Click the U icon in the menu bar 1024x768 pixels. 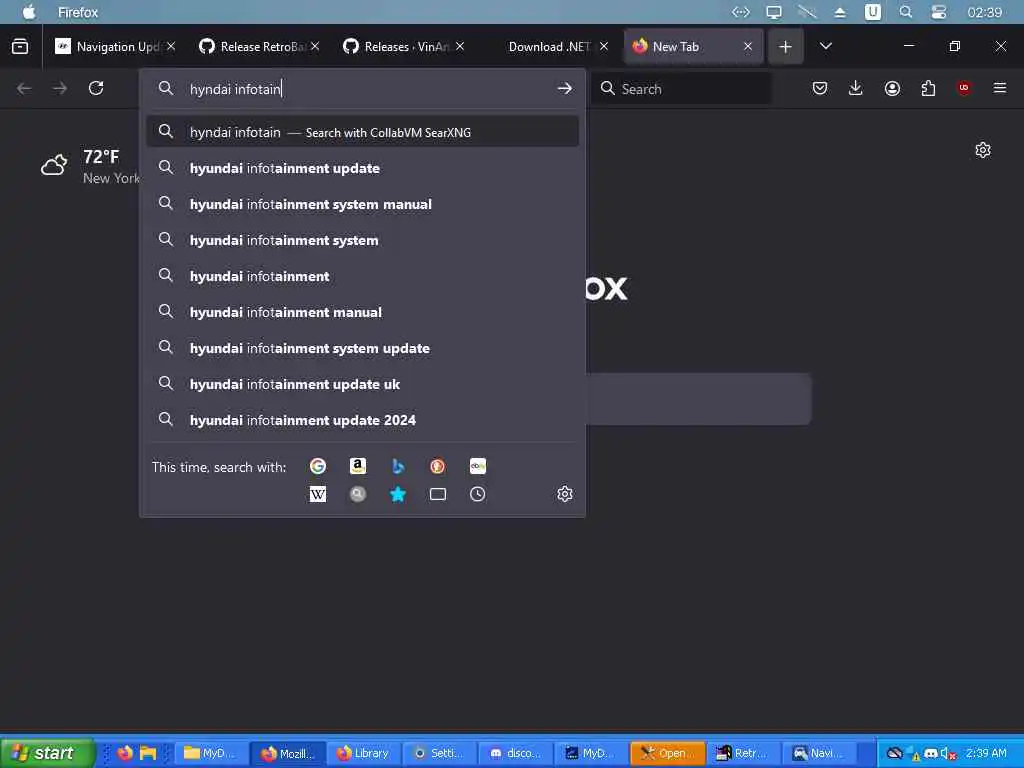872,12
